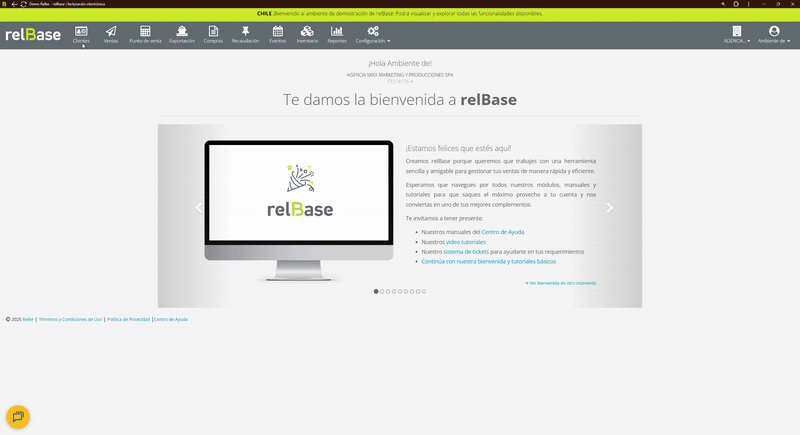
Task: Open the Reportes bar chart icon
Action: (x=337, y=32)
